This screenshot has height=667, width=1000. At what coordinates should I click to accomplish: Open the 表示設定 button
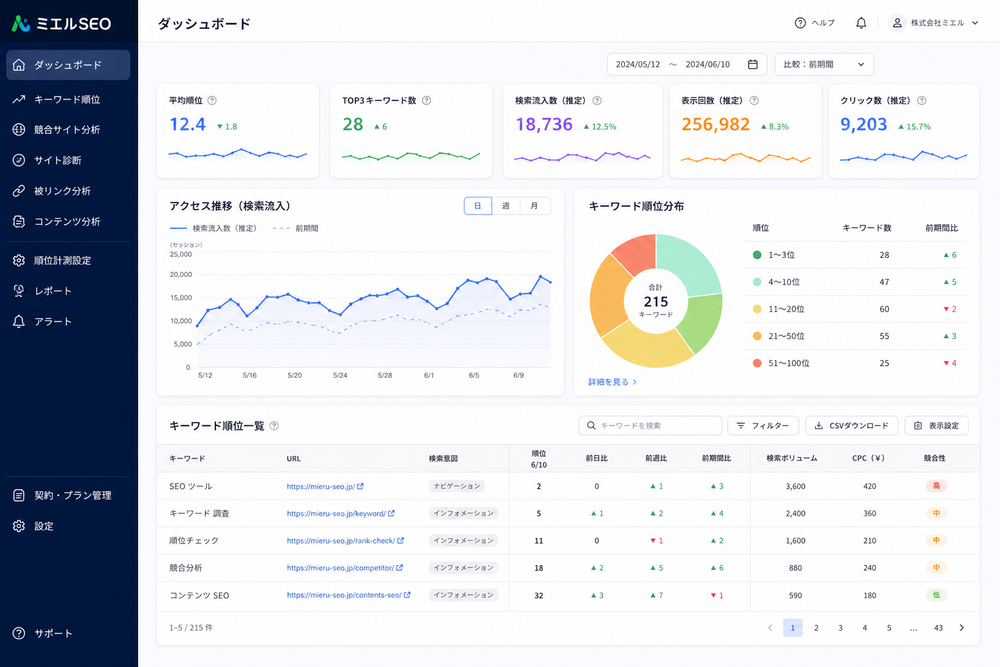[936, 425]
